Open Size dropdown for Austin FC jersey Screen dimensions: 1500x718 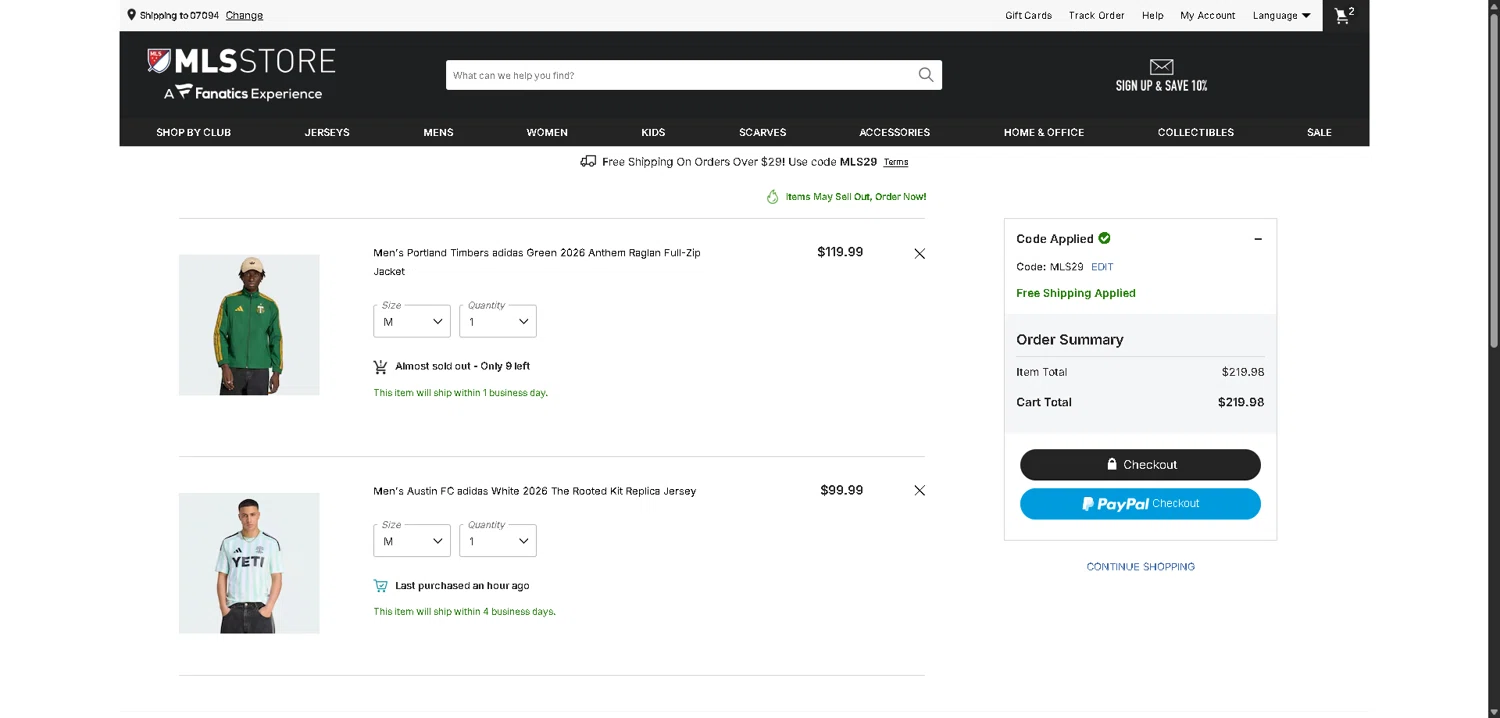point(412,541)
